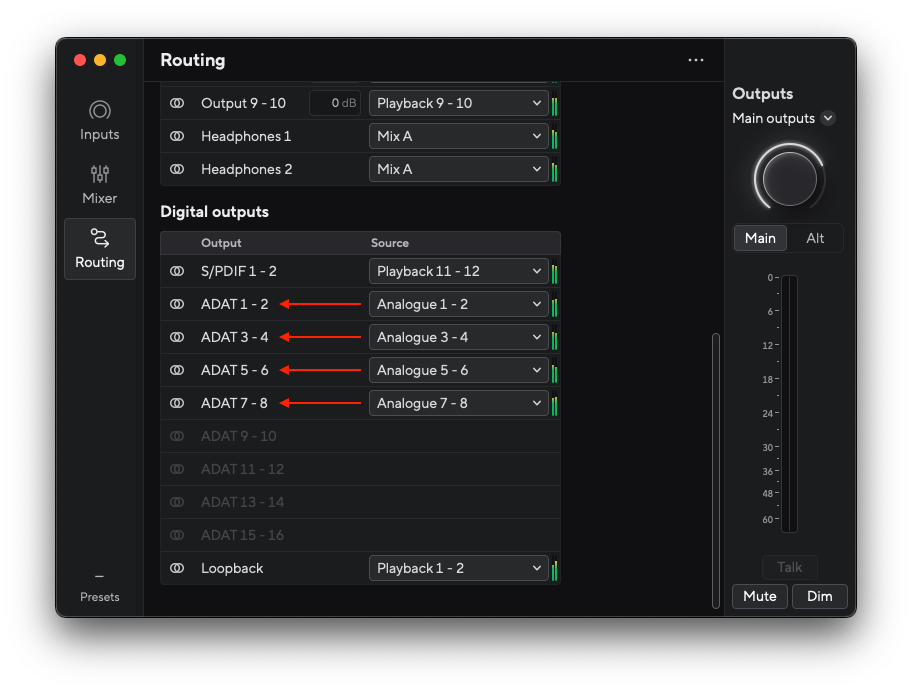Viewport: 912px width, 691px height.
Task: Switch to the Alt output tab
Action: click(815, 238)
